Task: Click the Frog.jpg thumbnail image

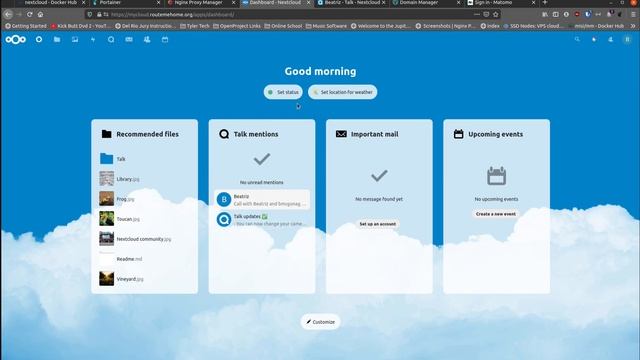Action: 107,199
